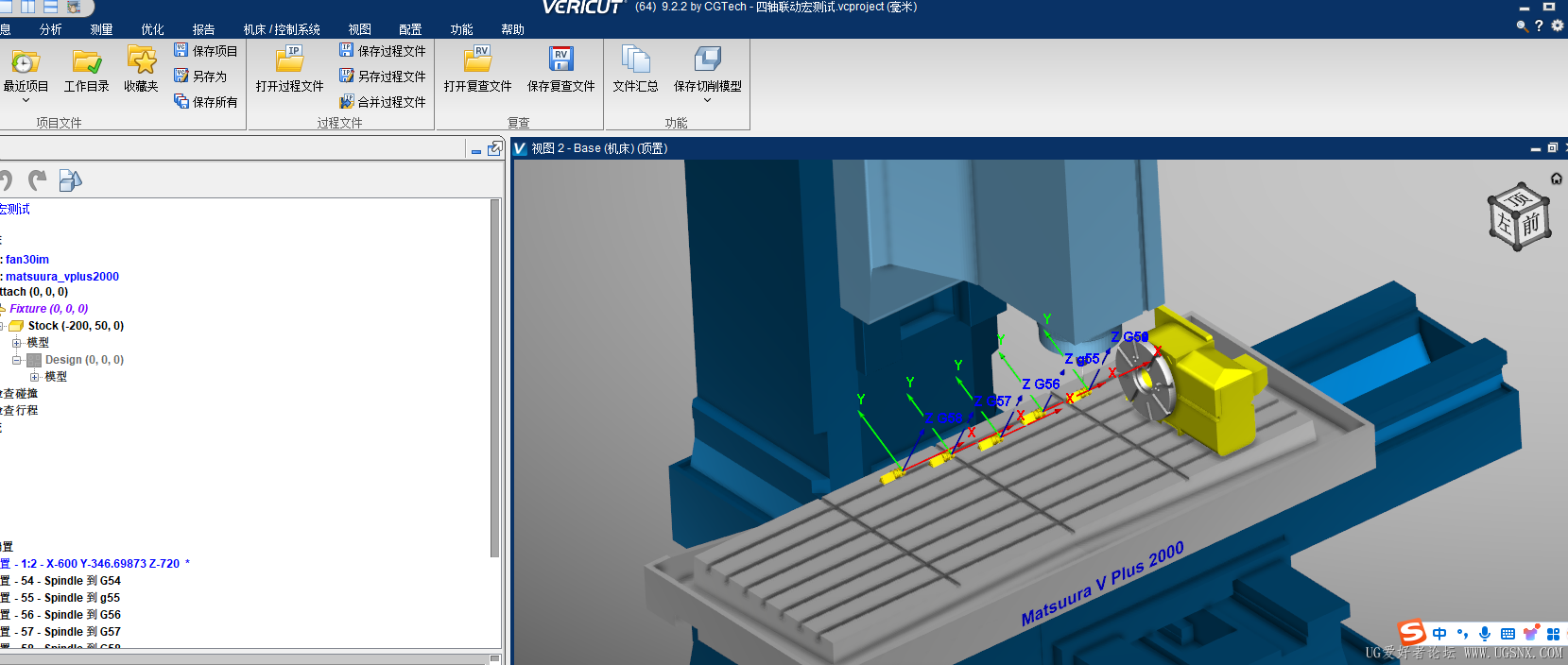
Task: Click 保存过程文件 save in-process file
Action: click(x=383, y=51)
